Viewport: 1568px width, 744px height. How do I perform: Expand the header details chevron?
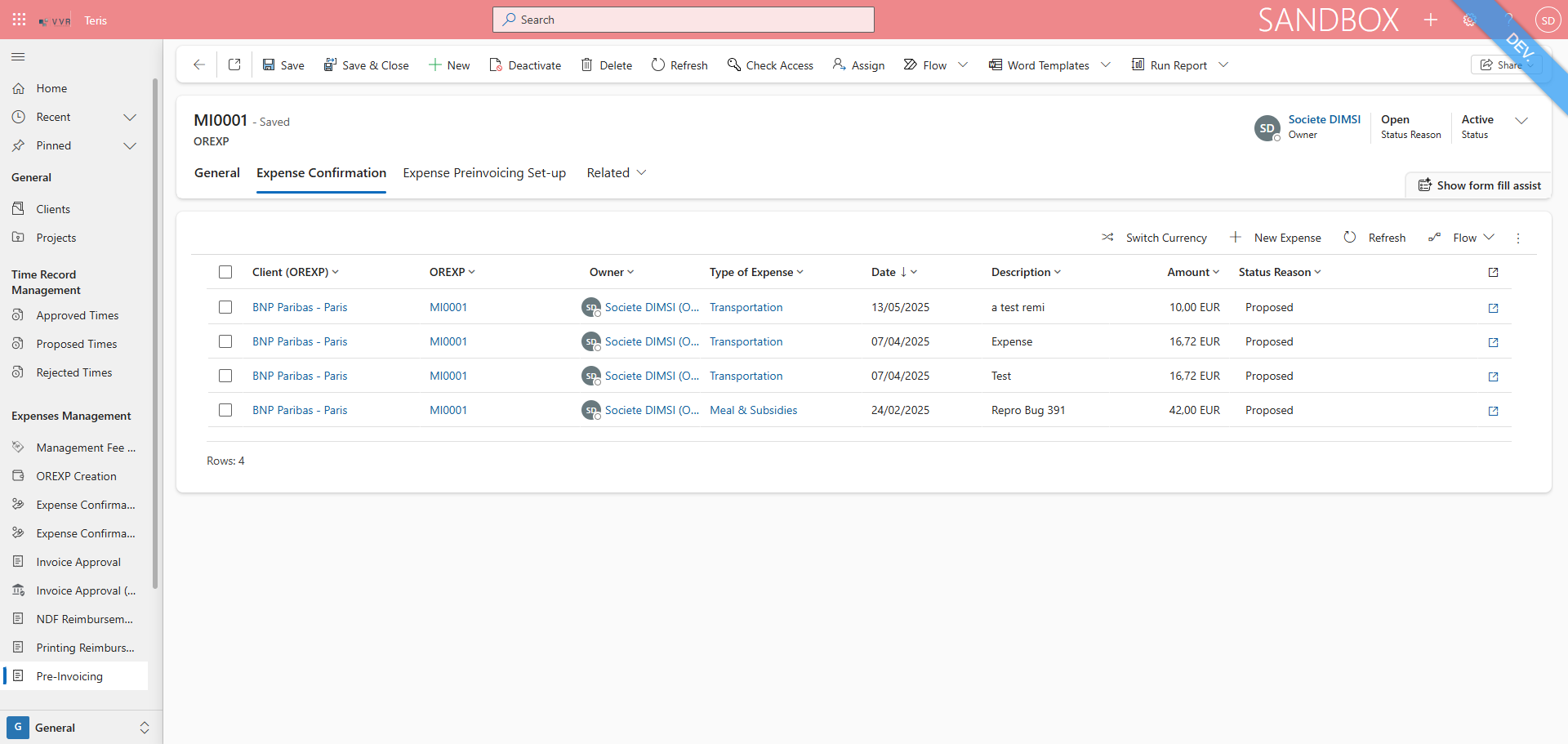(1521, 120)
